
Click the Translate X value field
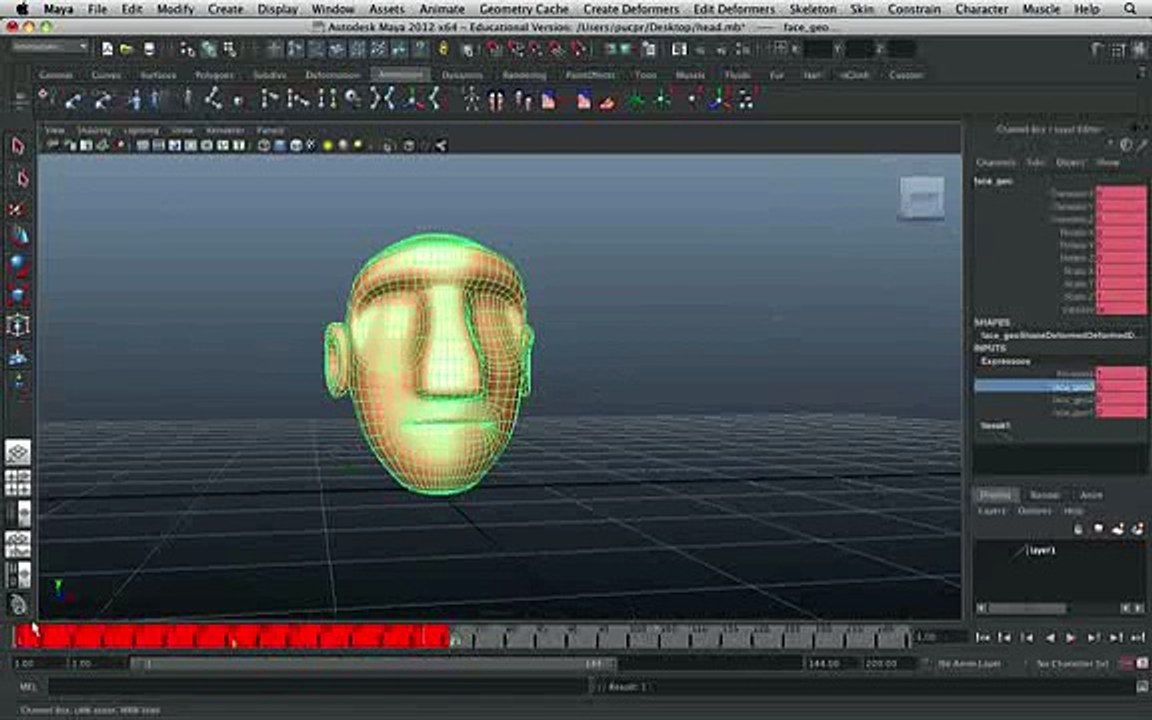click(1121, 193)
